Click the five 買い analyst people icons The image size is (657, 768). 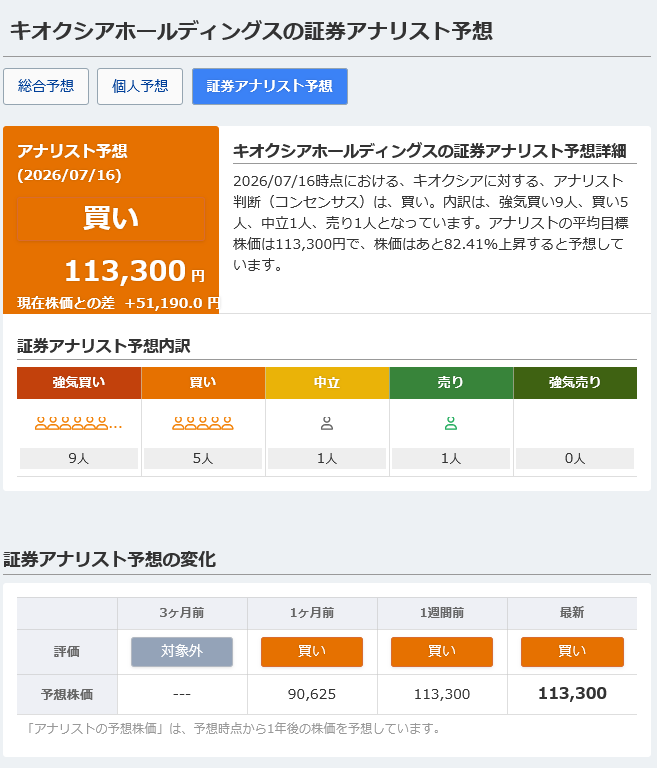pos(203,423)
